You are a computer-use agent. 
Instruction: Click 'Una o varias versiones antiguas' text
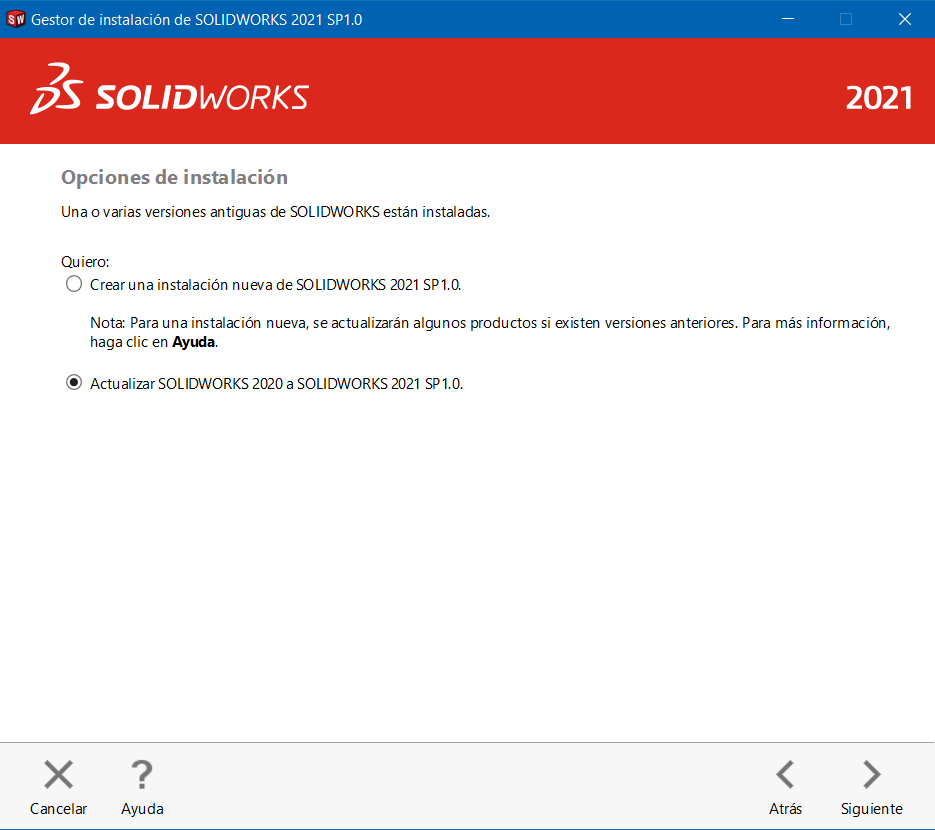(275, 212)
